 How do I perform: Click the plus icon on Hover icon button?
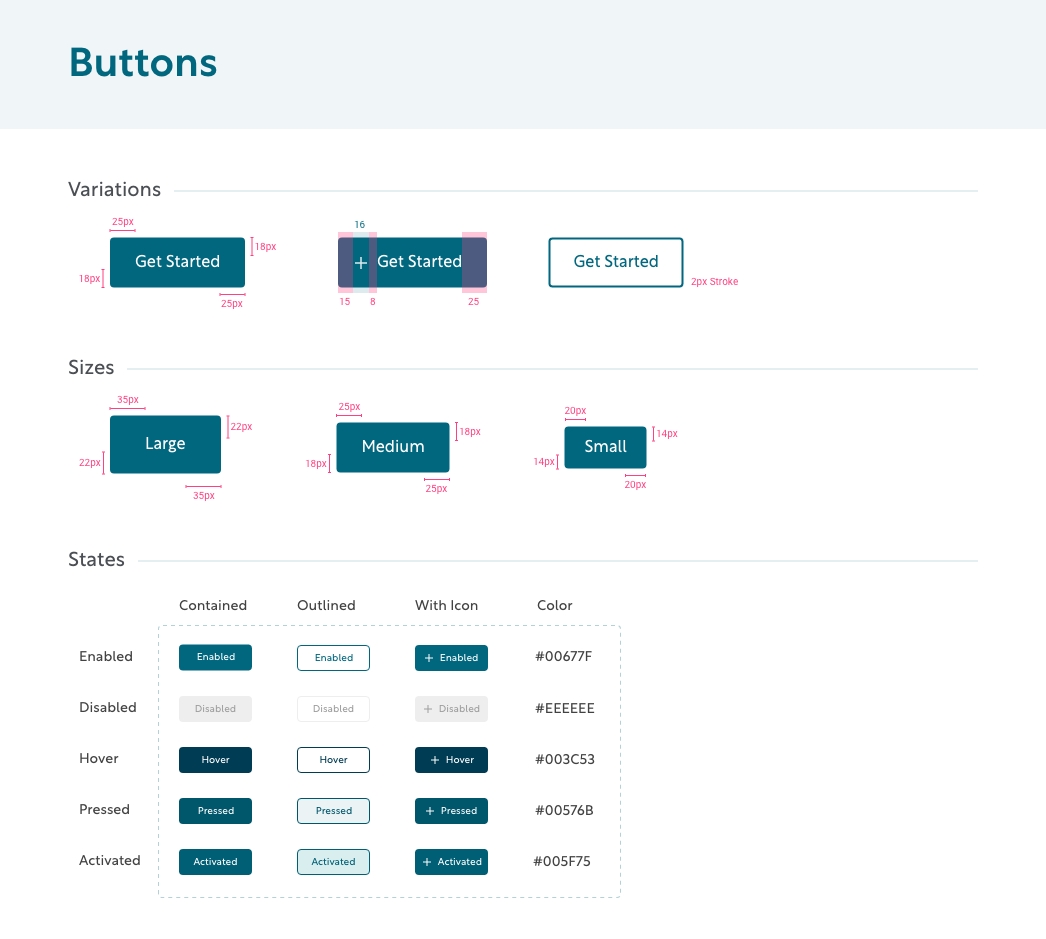(435, 760)
